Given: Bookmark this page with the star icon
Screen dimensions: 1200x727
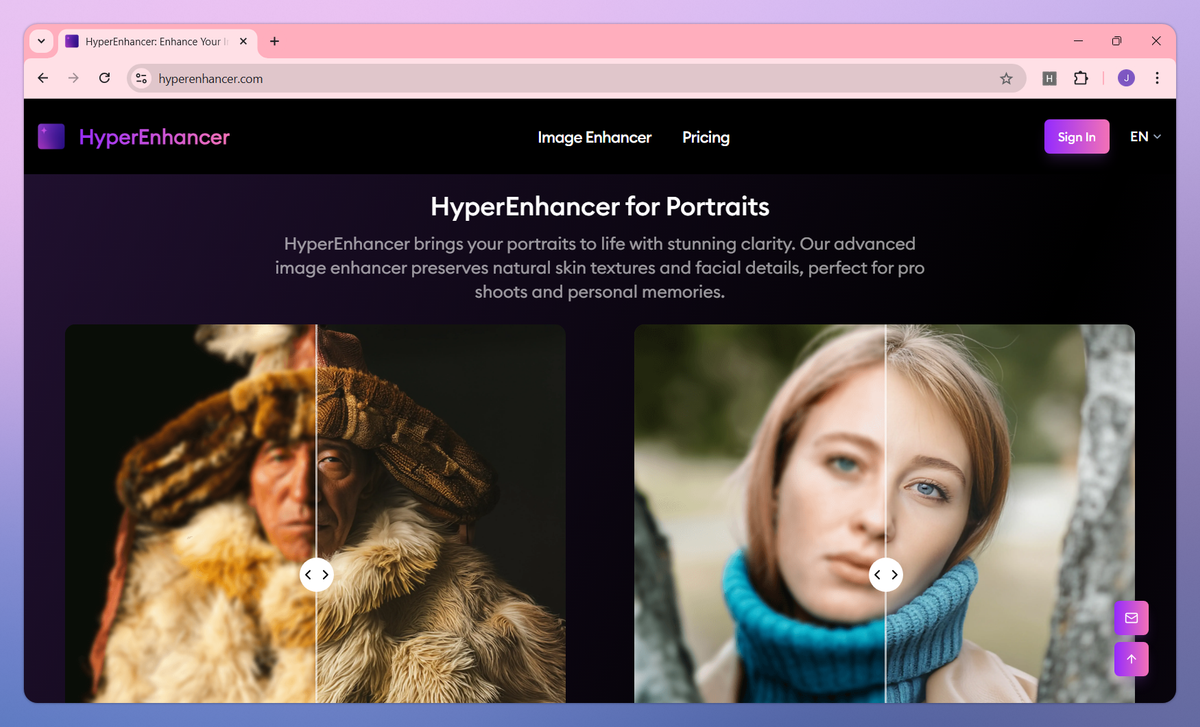Looking at the screenshot, I should [x=1006, y=78].
